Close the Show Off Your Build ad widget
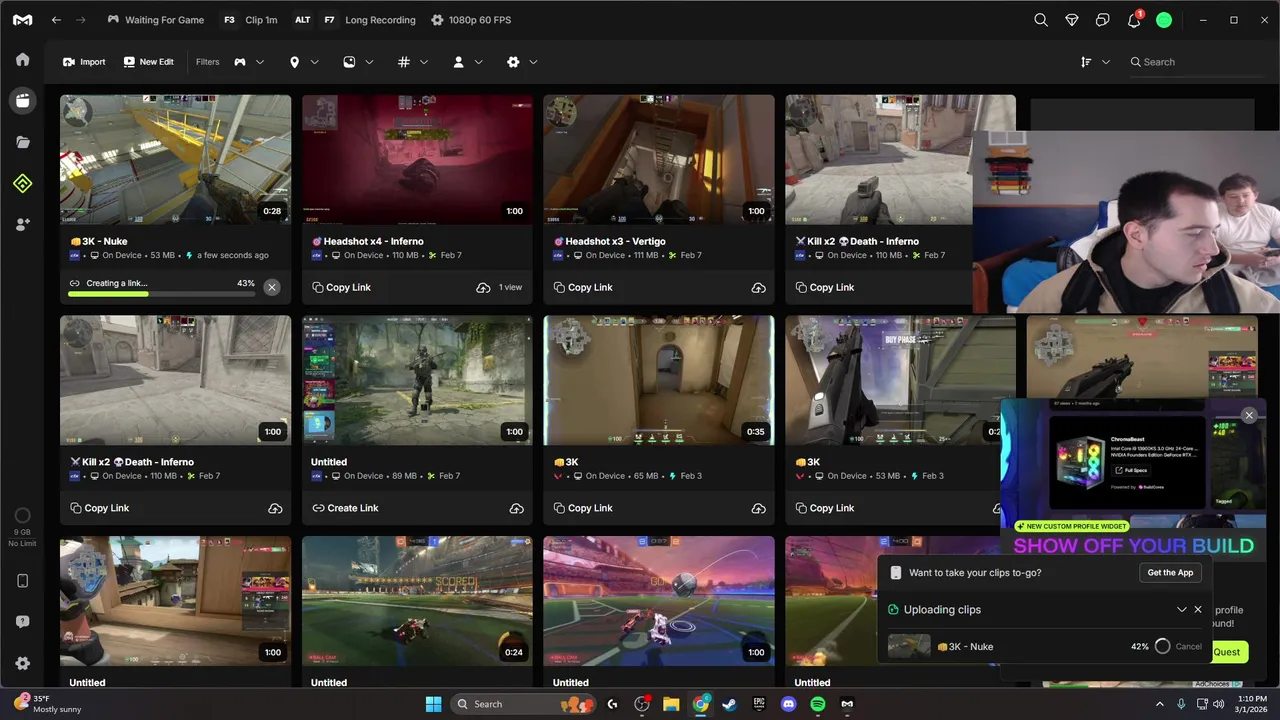The image size is (1280, 720). 1249,415
